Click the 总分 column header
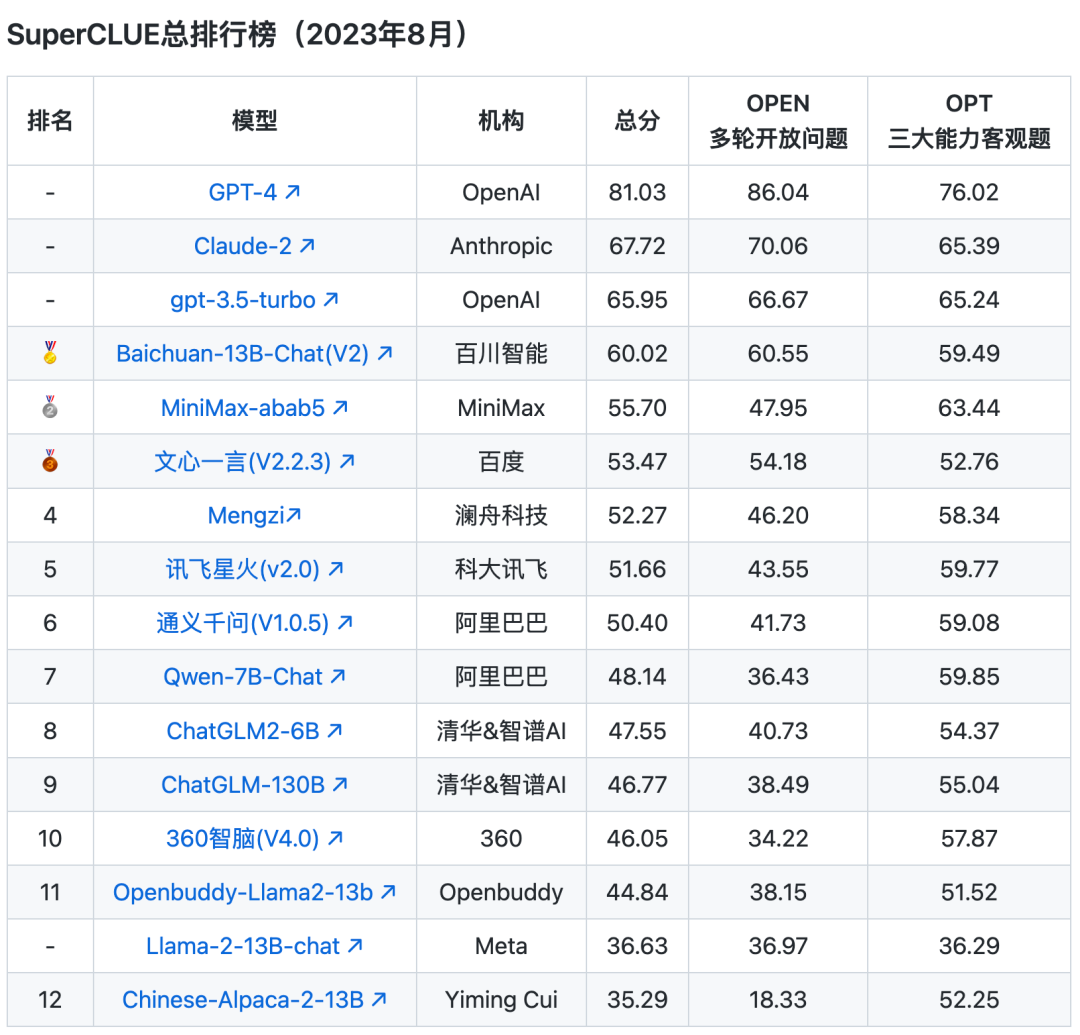This screenshot has width=1080, height=1035. coord(637,121)
